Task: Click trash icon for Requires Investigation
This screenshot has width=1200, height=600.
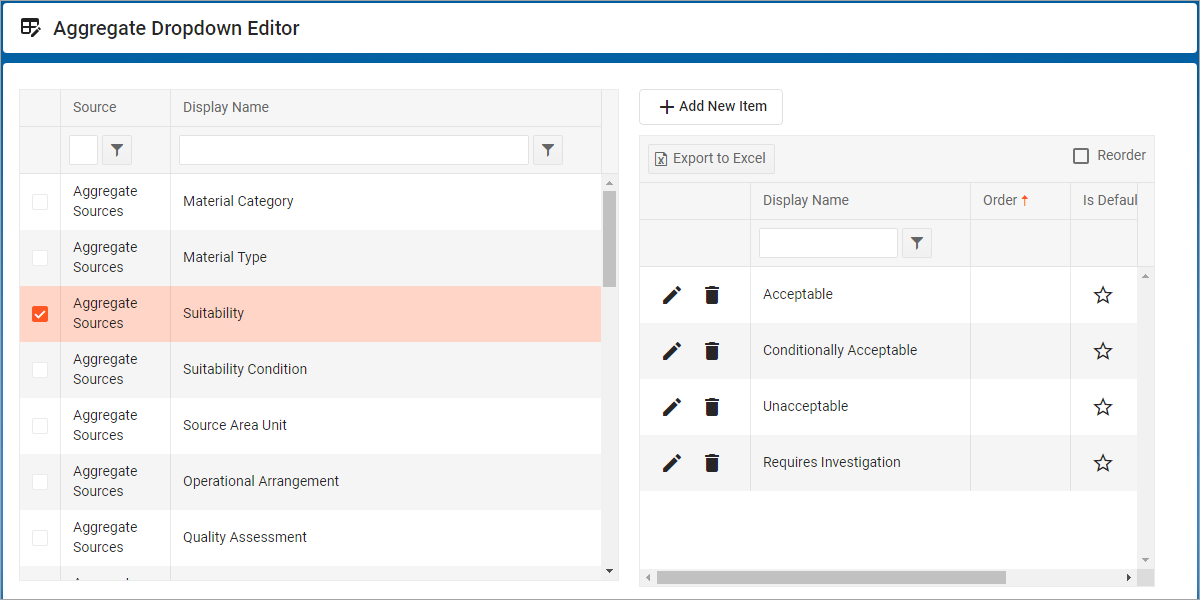Action: [712, 463]
